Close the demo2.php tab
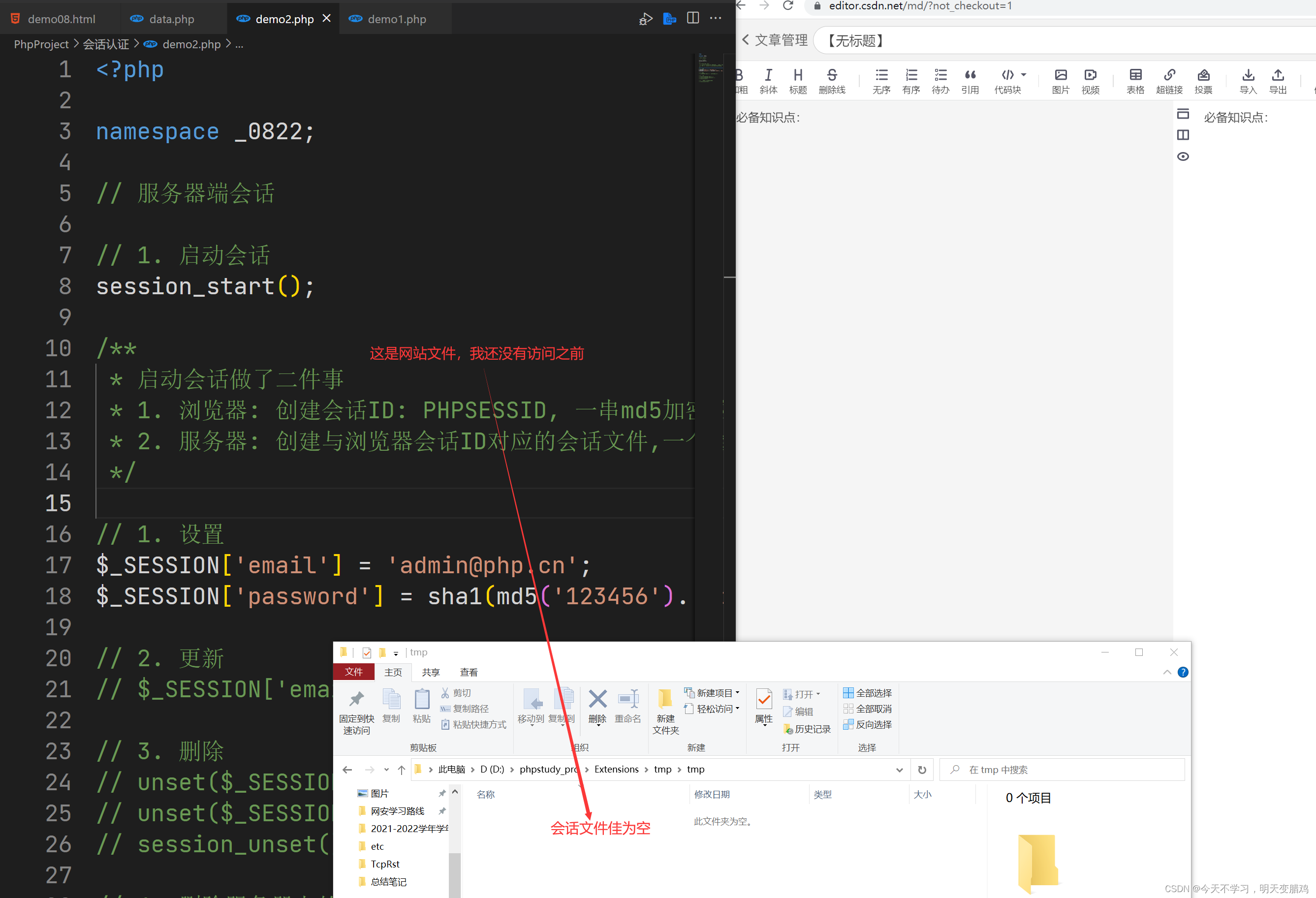 326,18
